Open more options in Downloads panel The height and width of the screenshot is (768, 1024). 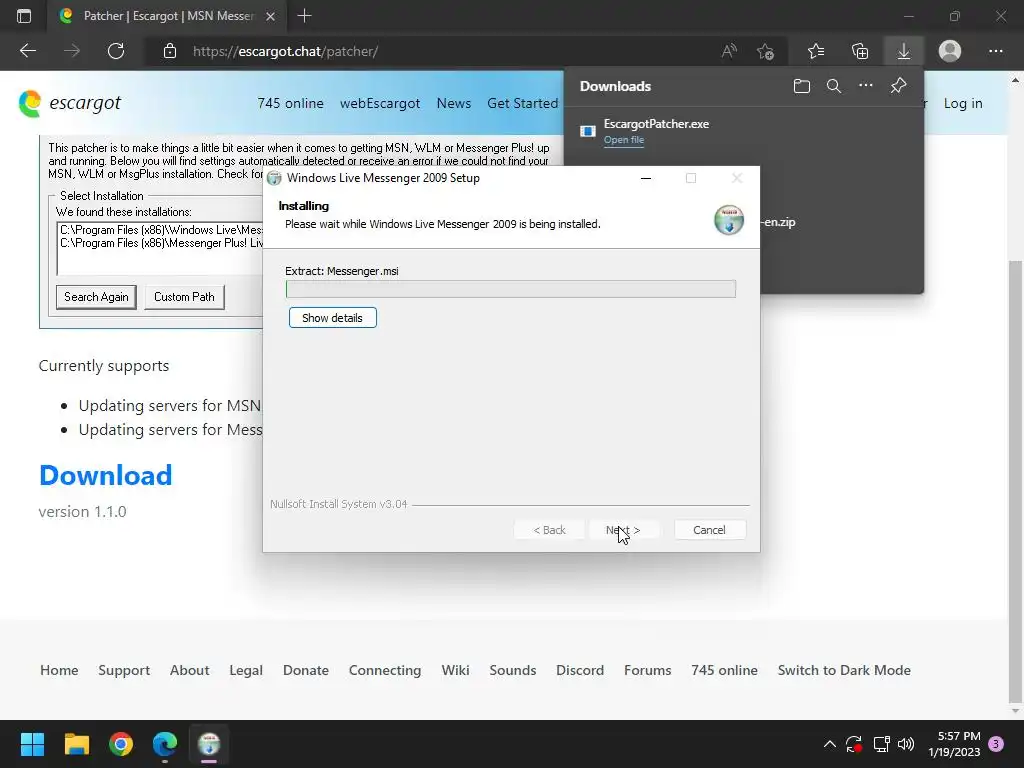pos(866,86)
